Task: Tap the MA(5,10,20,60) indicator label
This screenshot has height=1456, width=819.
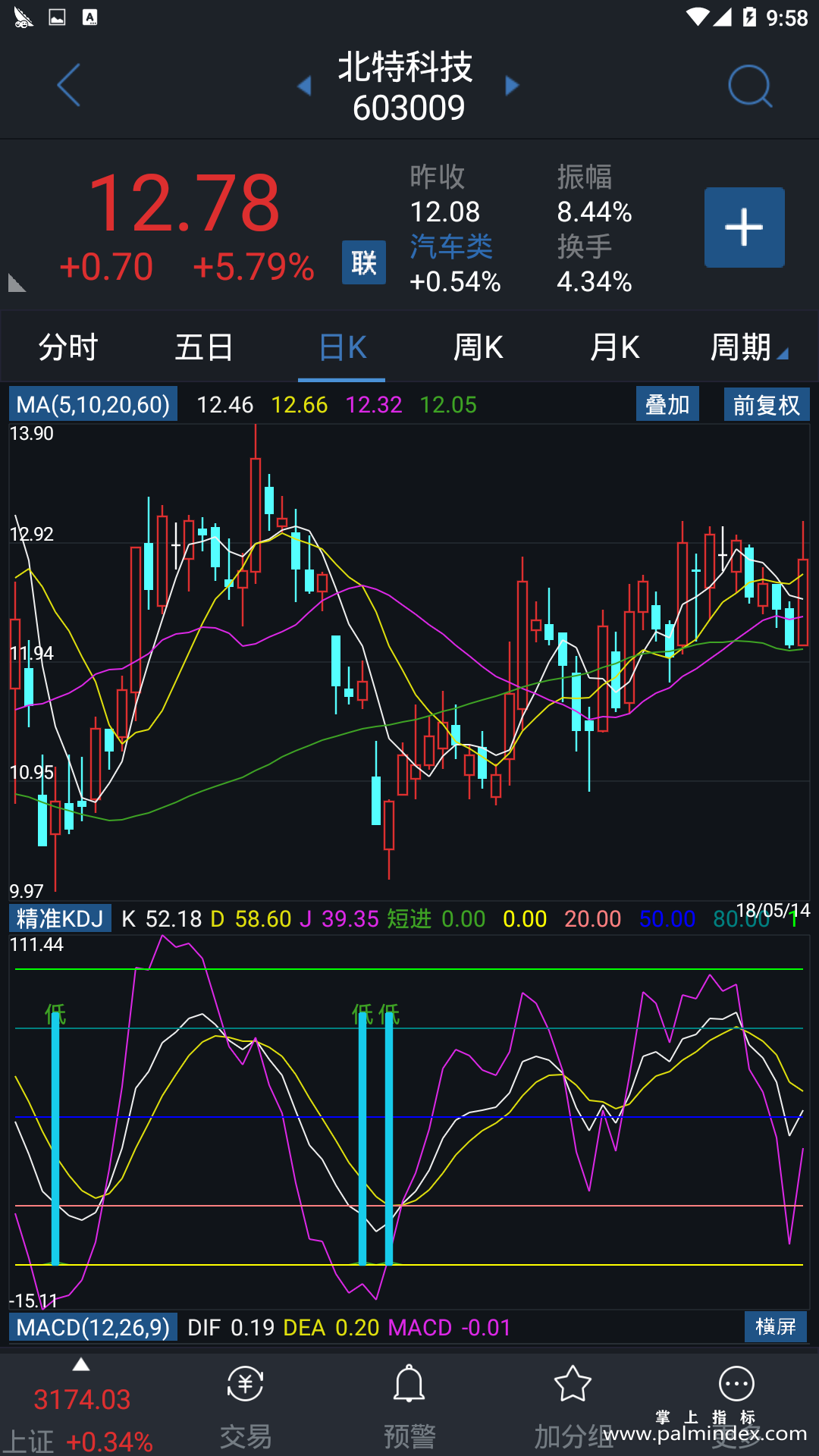Action: tap(93, 404)
